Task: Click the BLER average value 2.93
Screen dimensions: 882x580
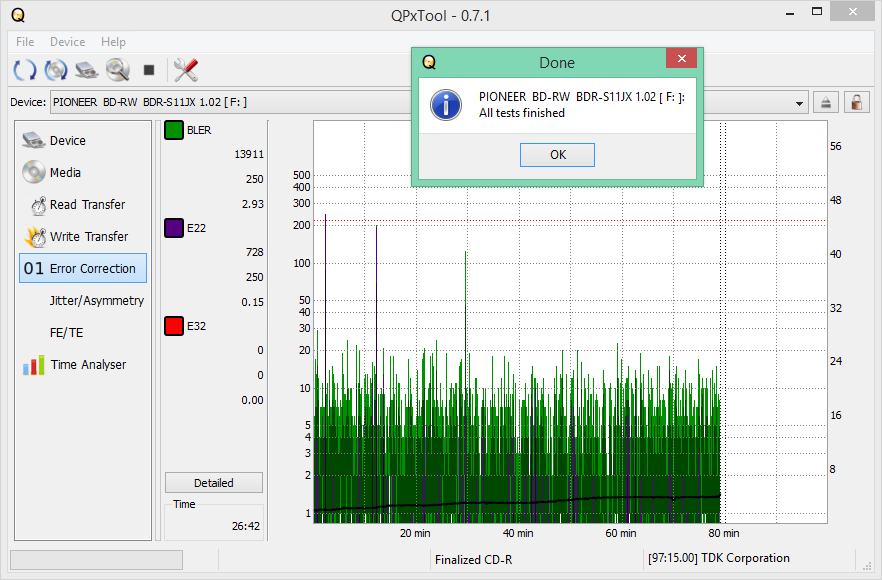Action: [x=253, y=204]
